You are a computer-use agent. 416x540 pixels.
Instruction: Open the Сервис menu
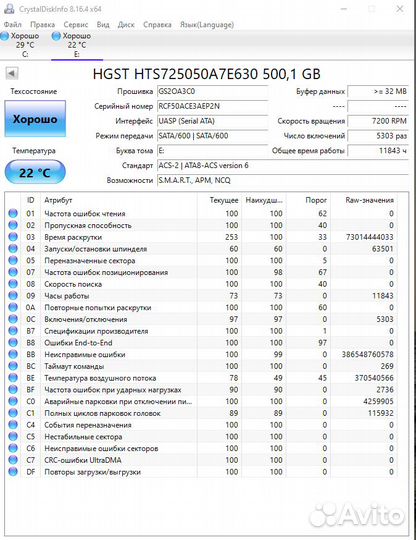click(x=75, y=25)
